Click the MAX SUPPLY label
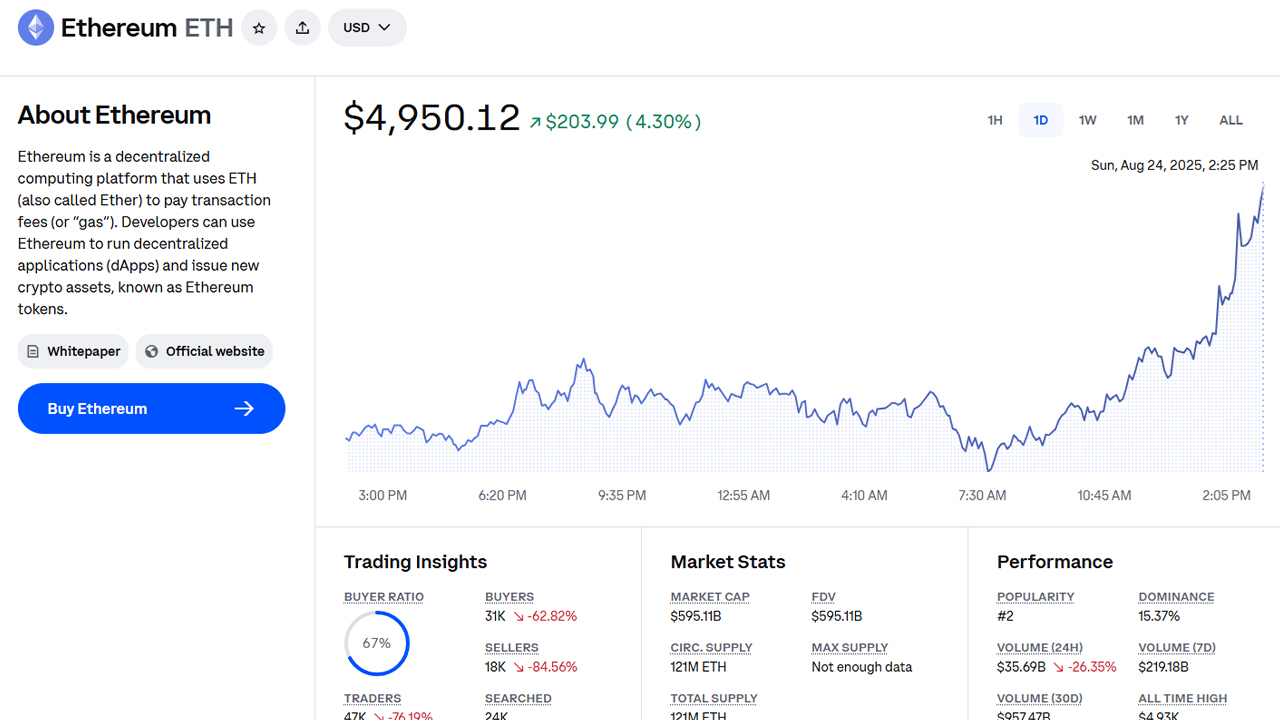The image size is (1280, 720). (x=850, y=648)
